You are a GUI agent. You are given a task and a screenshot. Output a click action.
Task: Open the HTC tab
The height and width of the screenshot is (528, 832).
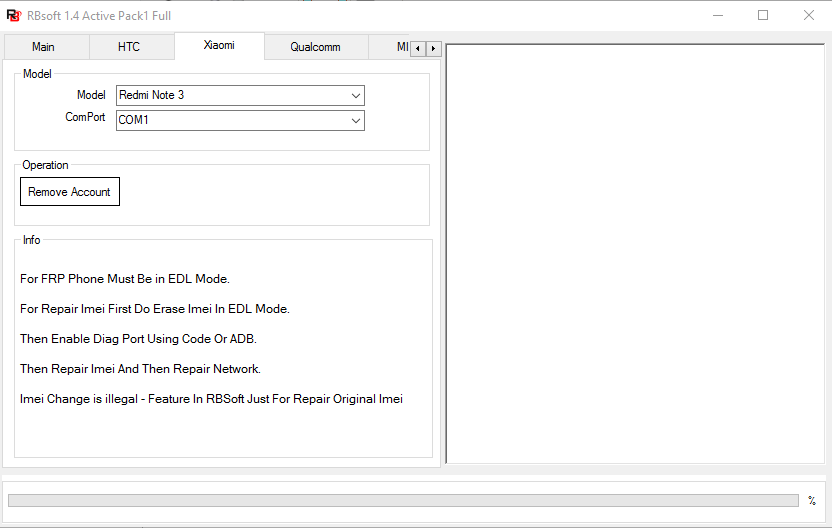[x=129, y=47]
